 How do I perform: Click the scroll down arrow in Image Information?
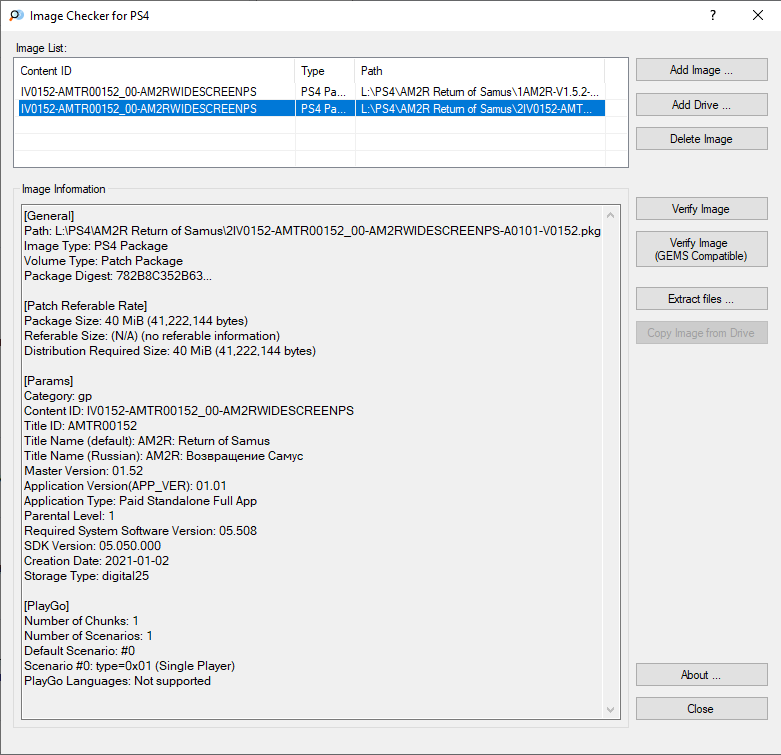click(x=610, y=710)
